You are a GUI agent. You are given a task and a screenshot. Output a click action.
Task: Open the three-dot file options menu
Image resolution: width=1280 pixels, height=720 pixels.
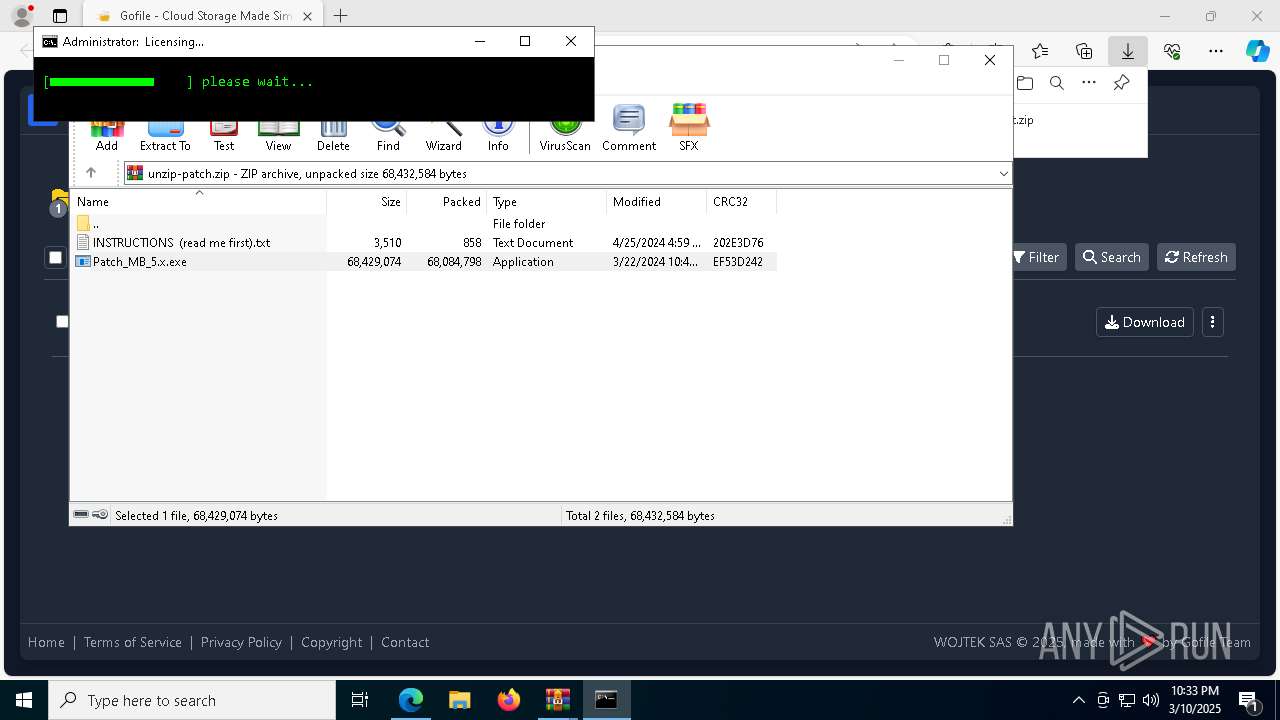(x=1213, y=322)
